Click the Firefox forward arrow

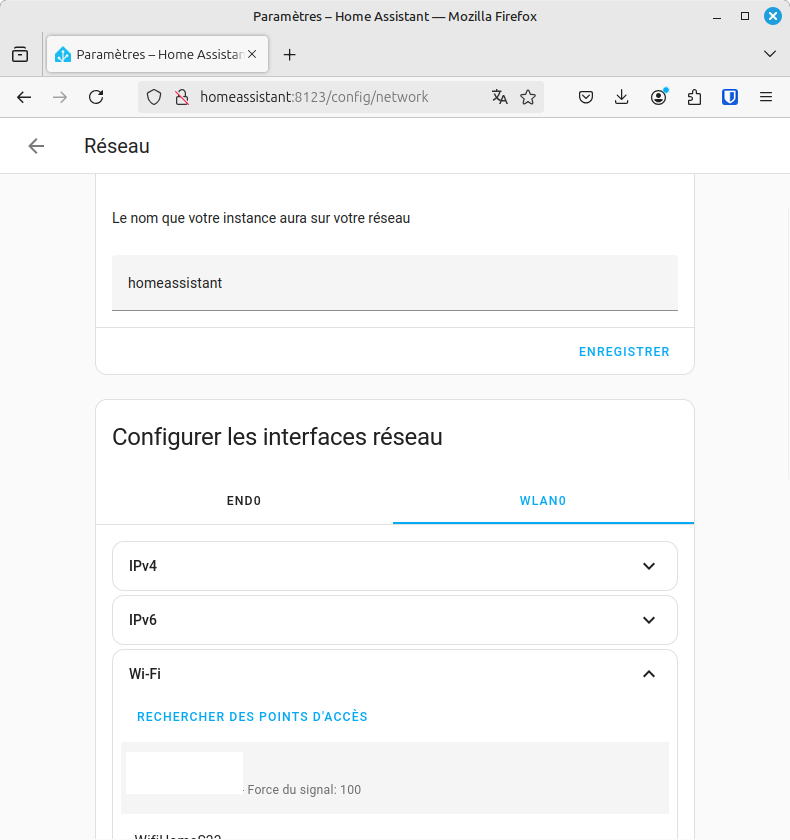pyautogui.click(x=60, y=97)
